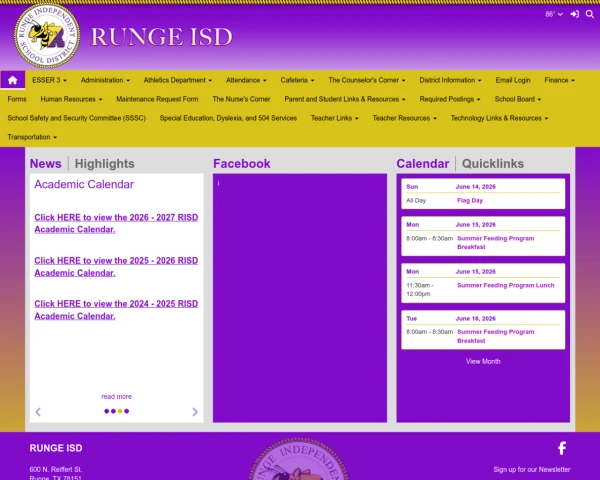This screenshot has height=480, width=600.
Task: Advance to next news slide arrow
Action: click(x=195, y=412)
